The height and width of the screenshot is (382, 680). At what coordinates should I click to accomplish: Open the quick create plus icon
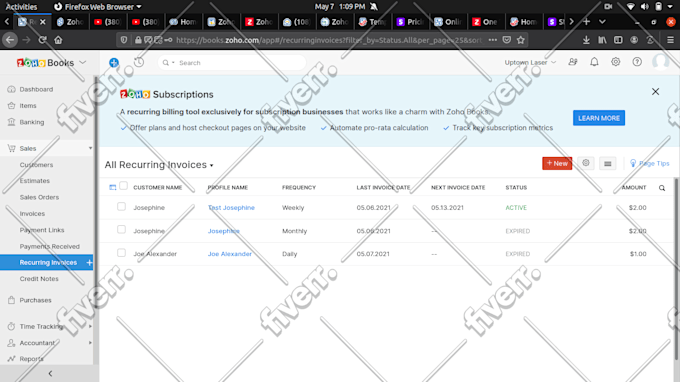[114, 62]
